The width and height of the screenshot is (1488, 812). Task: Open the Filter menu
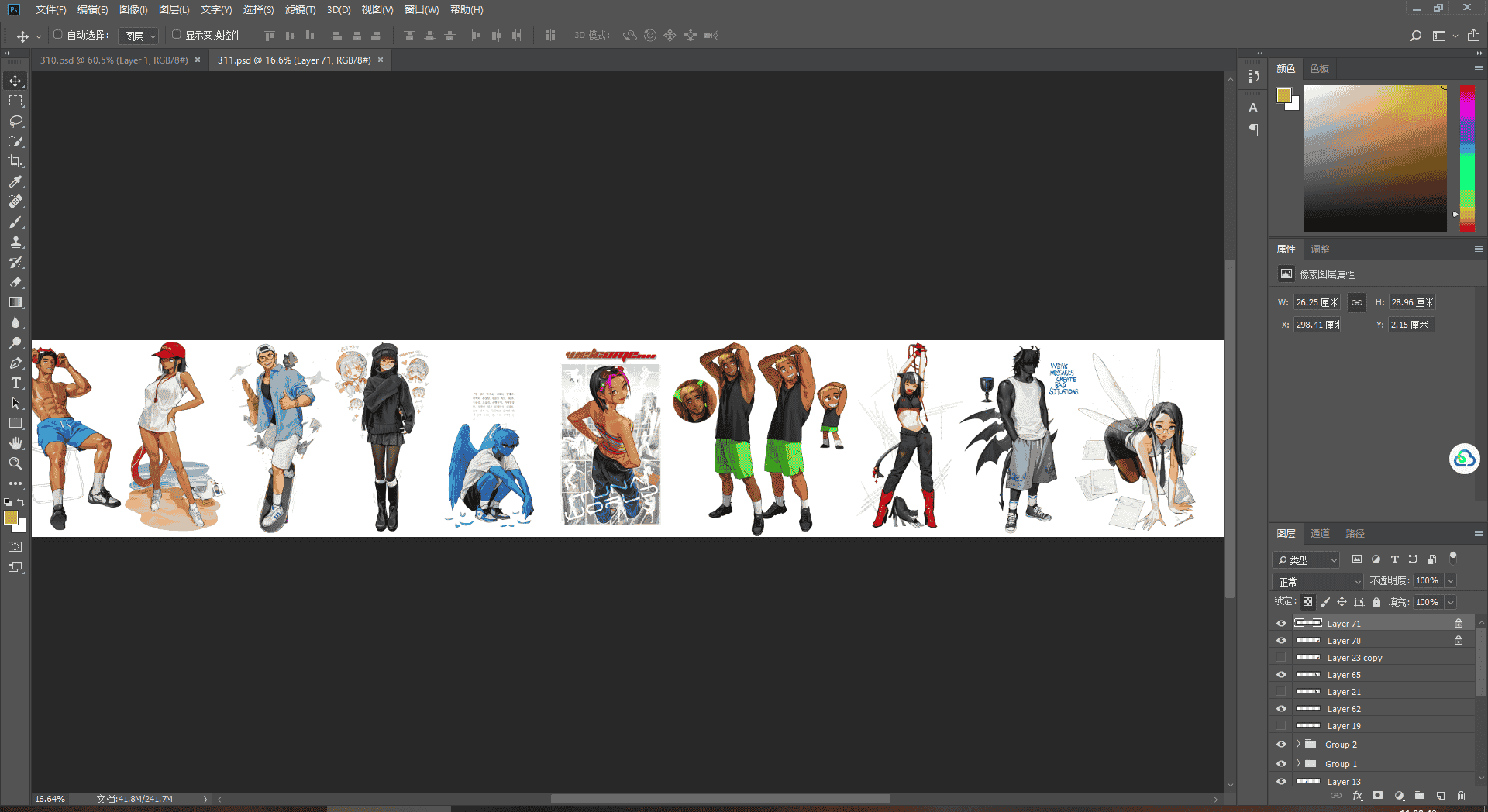click(x=300, y=9)
